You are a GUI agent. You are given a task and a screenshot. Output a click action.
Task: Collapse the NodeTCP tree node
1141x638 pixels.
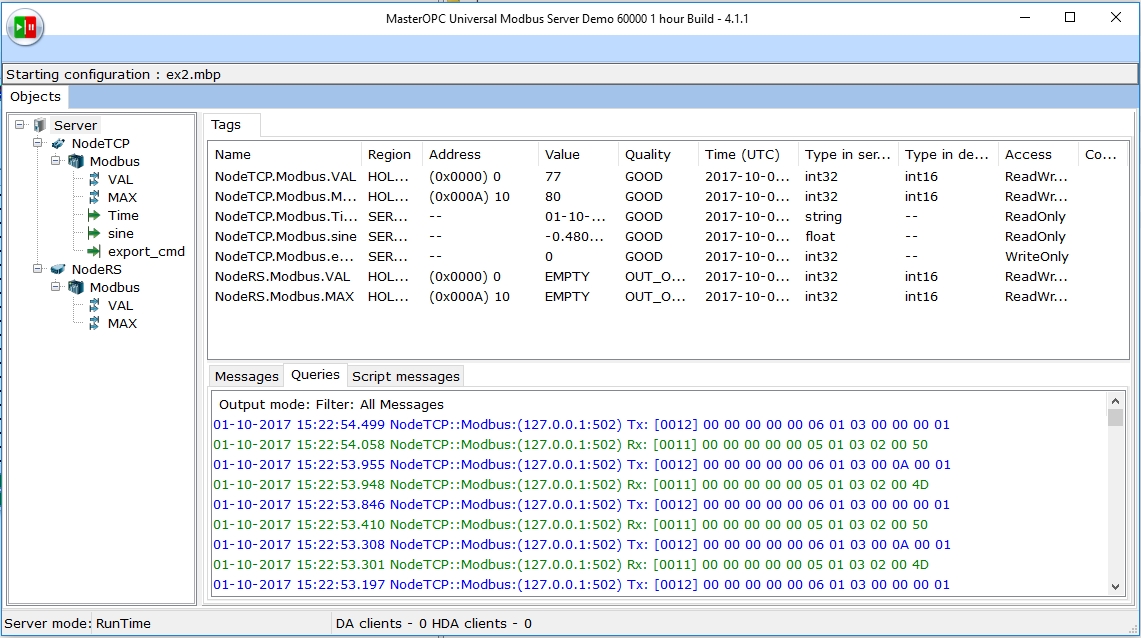[x=38, y=143]
